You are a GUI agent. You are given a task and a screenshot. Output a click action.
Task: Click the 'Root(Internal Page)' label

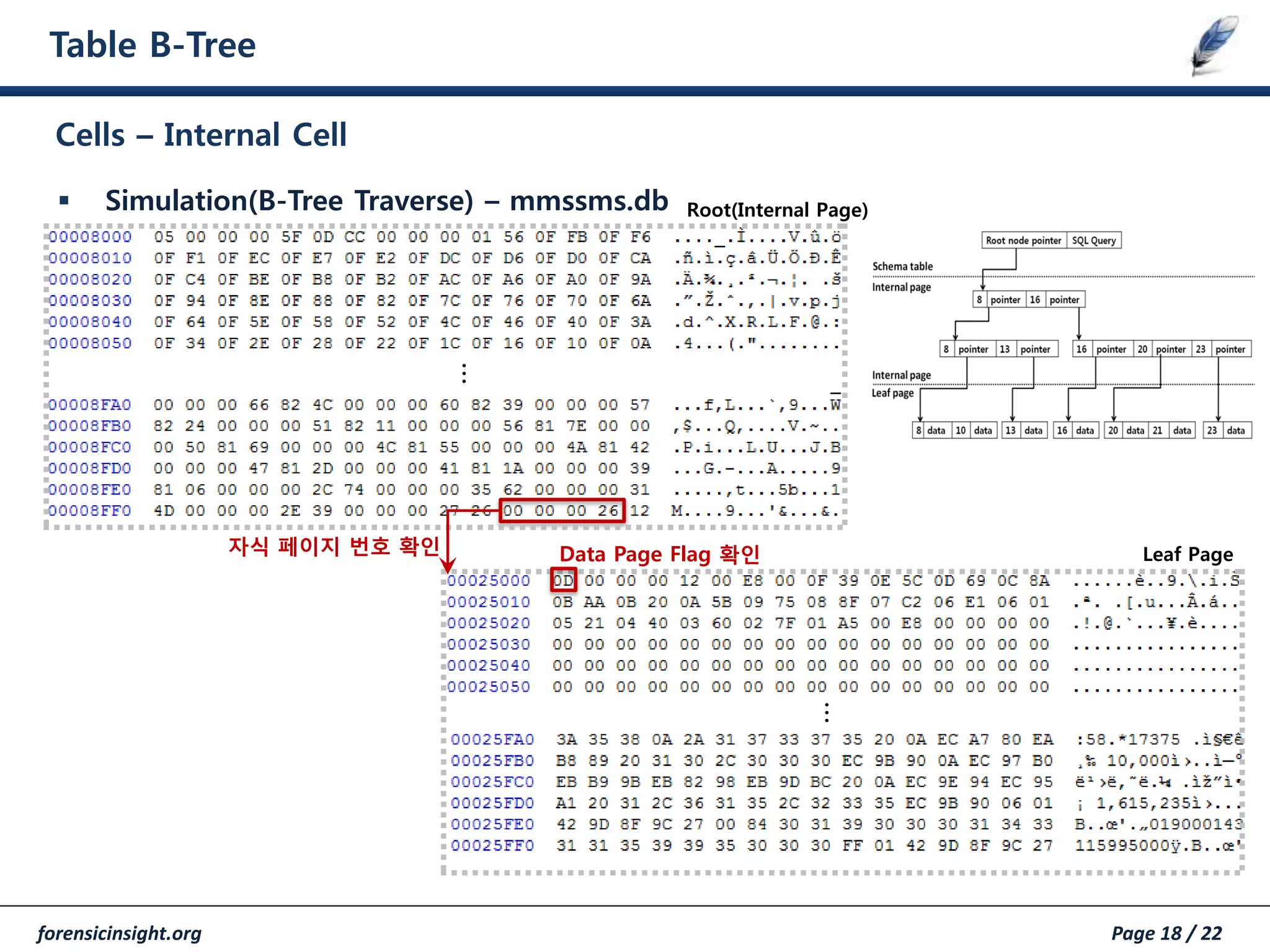click(777, 210)
